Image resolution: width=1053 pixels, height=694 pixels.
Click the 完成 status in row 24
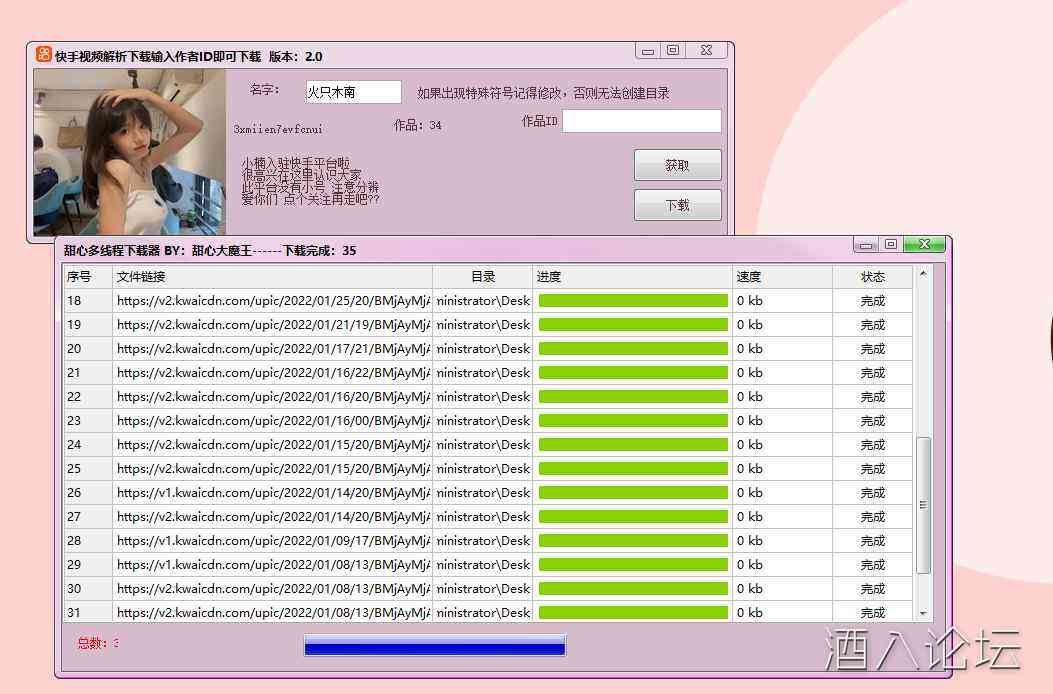(x=872, y=445)
